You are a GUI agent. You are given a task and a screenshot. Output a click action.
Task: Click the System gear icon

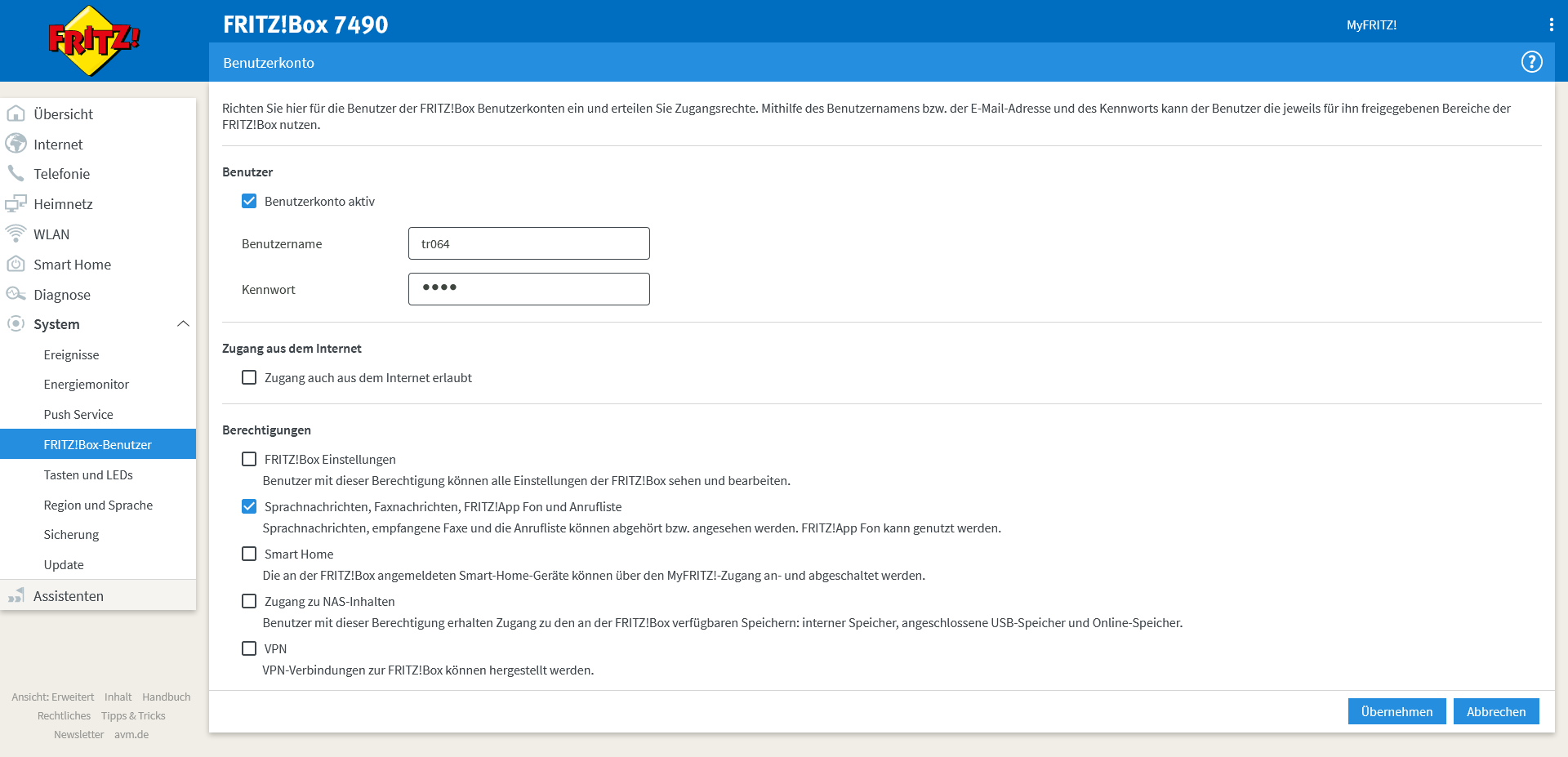click(16, 323)
